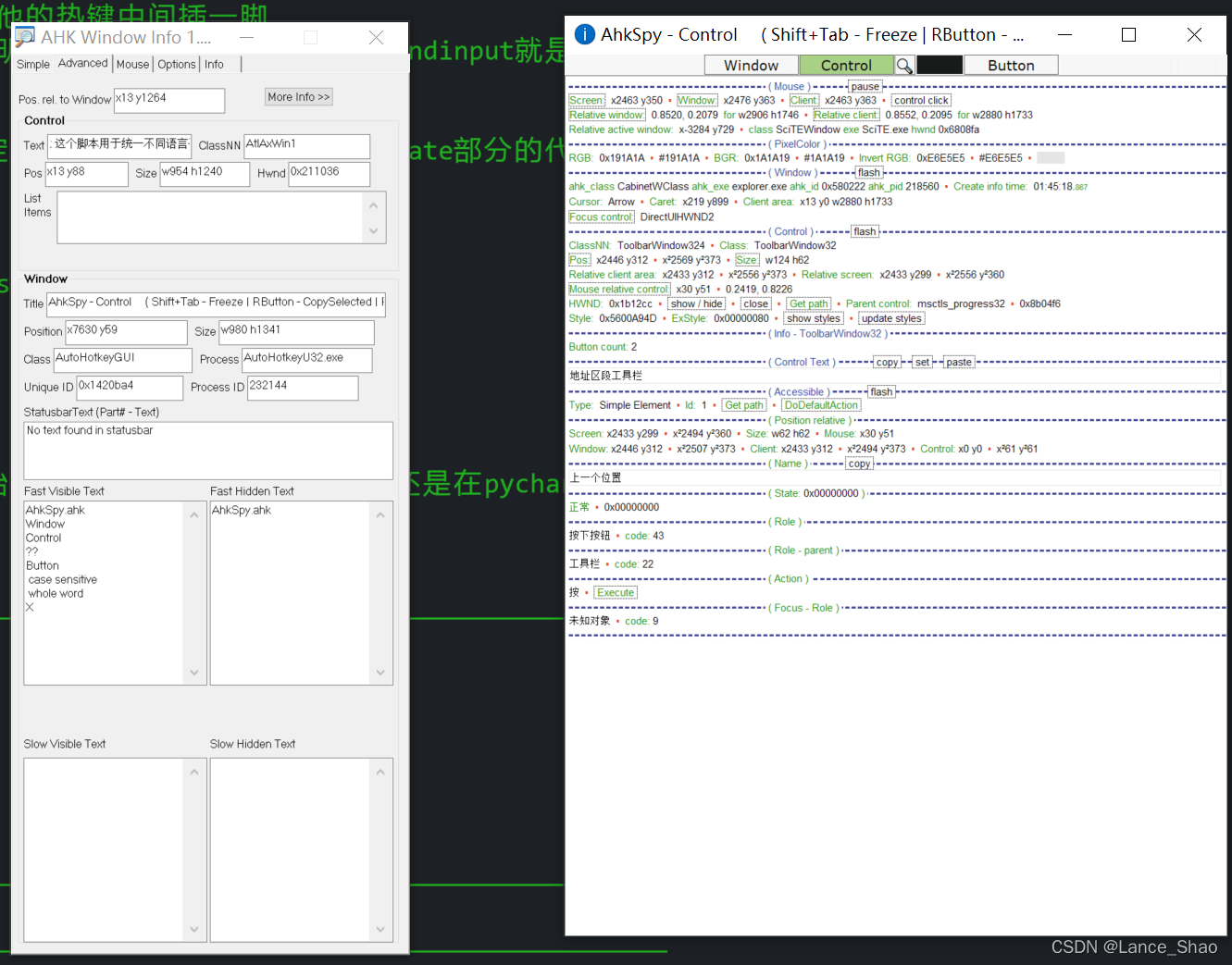Click the update styles button
The height and width of the screenshot is (965, 1232).
click(x=891, y=318)
